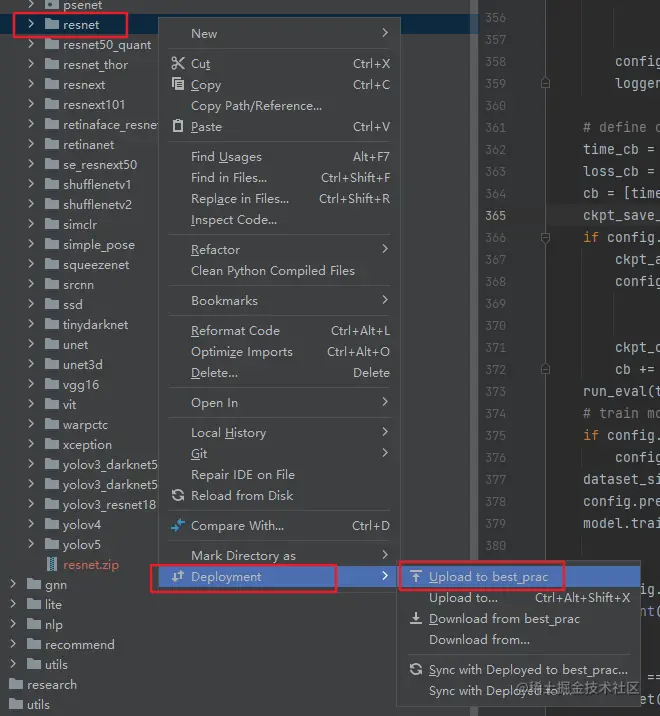Click the Sync with Deployed refresh icon
The height and width of the screenshot is (716, 660).
pyautogui.click(x=416, y=669)
